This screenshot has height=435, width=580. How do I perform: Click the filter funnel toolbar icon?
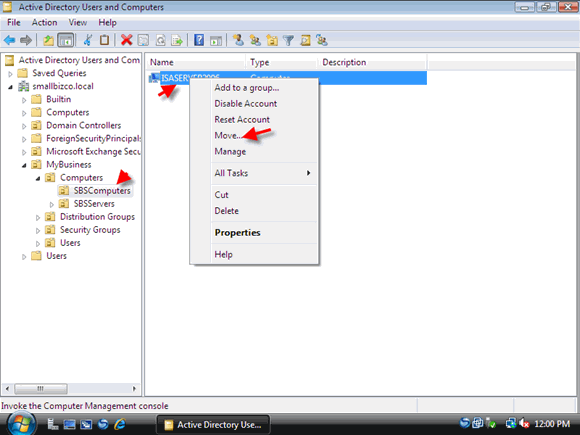click(289, 40)
